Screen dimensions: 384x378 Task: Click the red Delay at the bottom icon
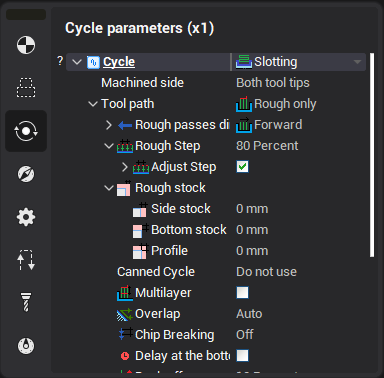[125, 356]
